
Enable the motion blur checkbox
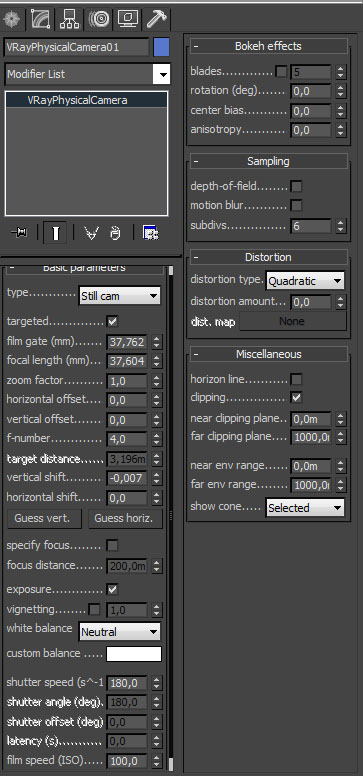(296, 205)
